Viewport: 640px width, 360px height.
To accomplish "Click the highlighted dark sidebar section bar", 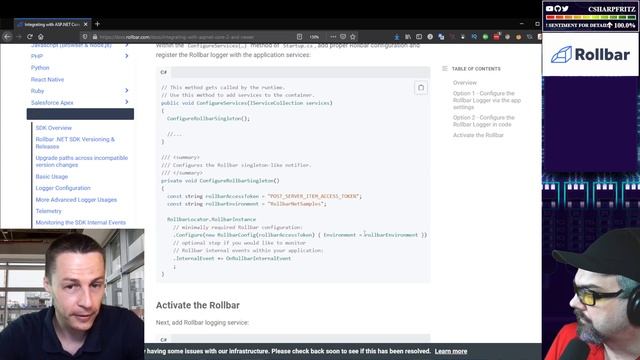I will click(x=80, y=114).
